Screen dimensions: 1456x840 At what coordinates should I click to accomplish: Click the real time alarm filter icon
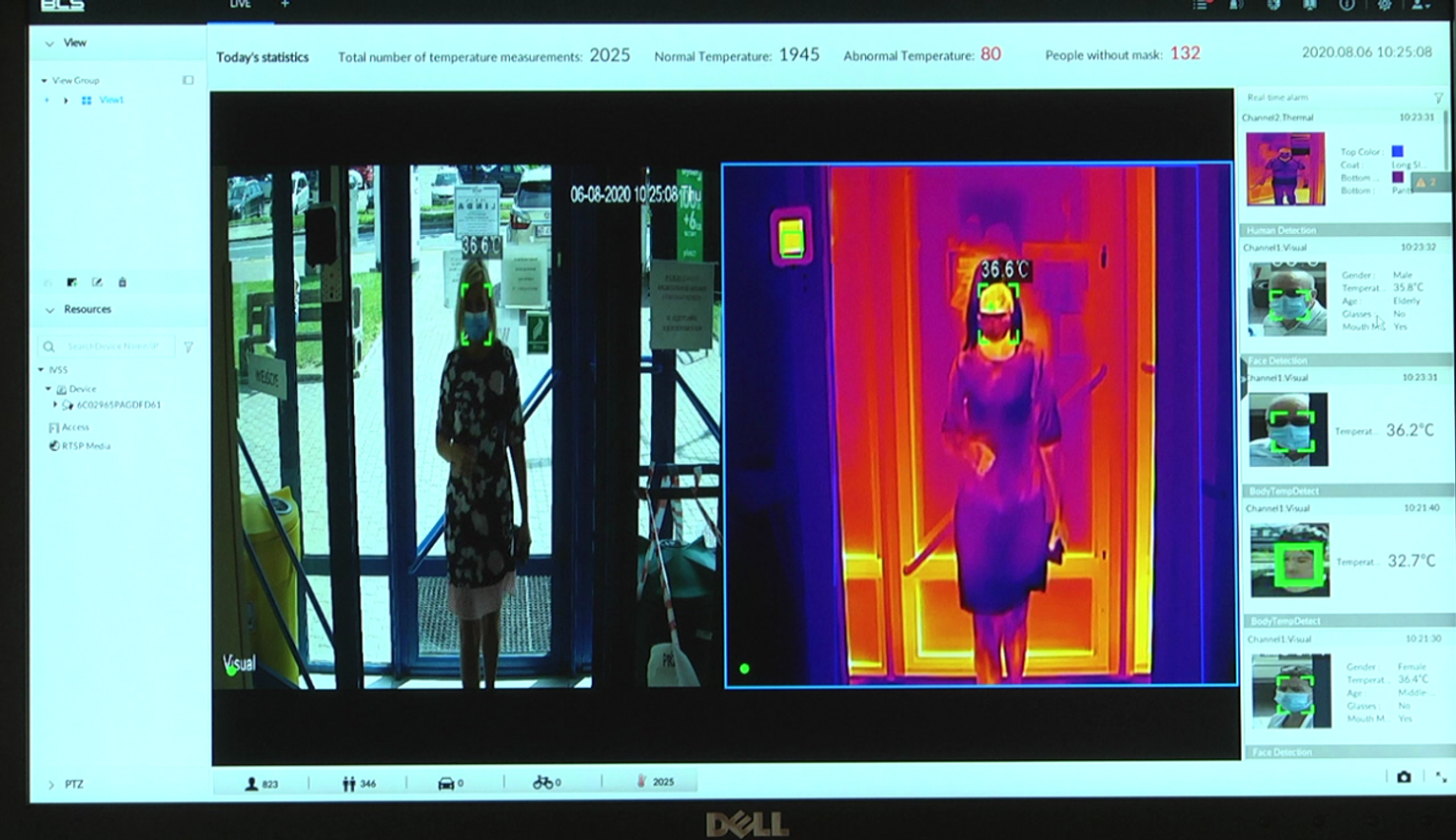(1438, 98)
